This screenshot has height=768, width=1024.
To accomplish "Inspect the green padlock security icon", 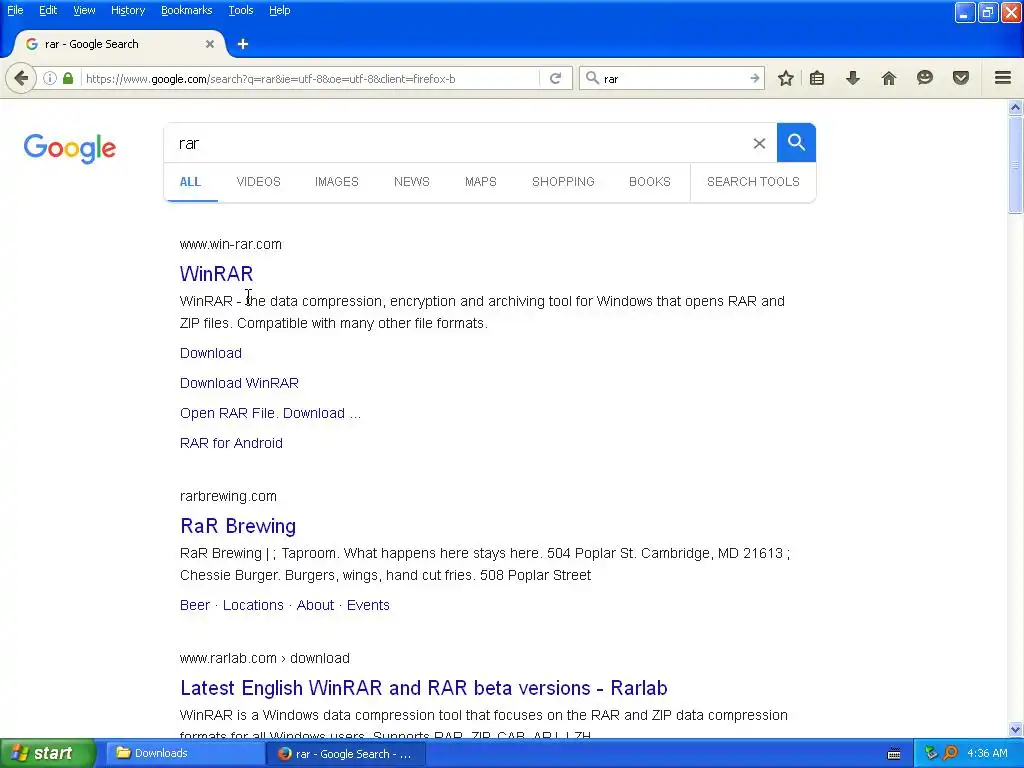I will pyautogui.click(x=68, y=78).
